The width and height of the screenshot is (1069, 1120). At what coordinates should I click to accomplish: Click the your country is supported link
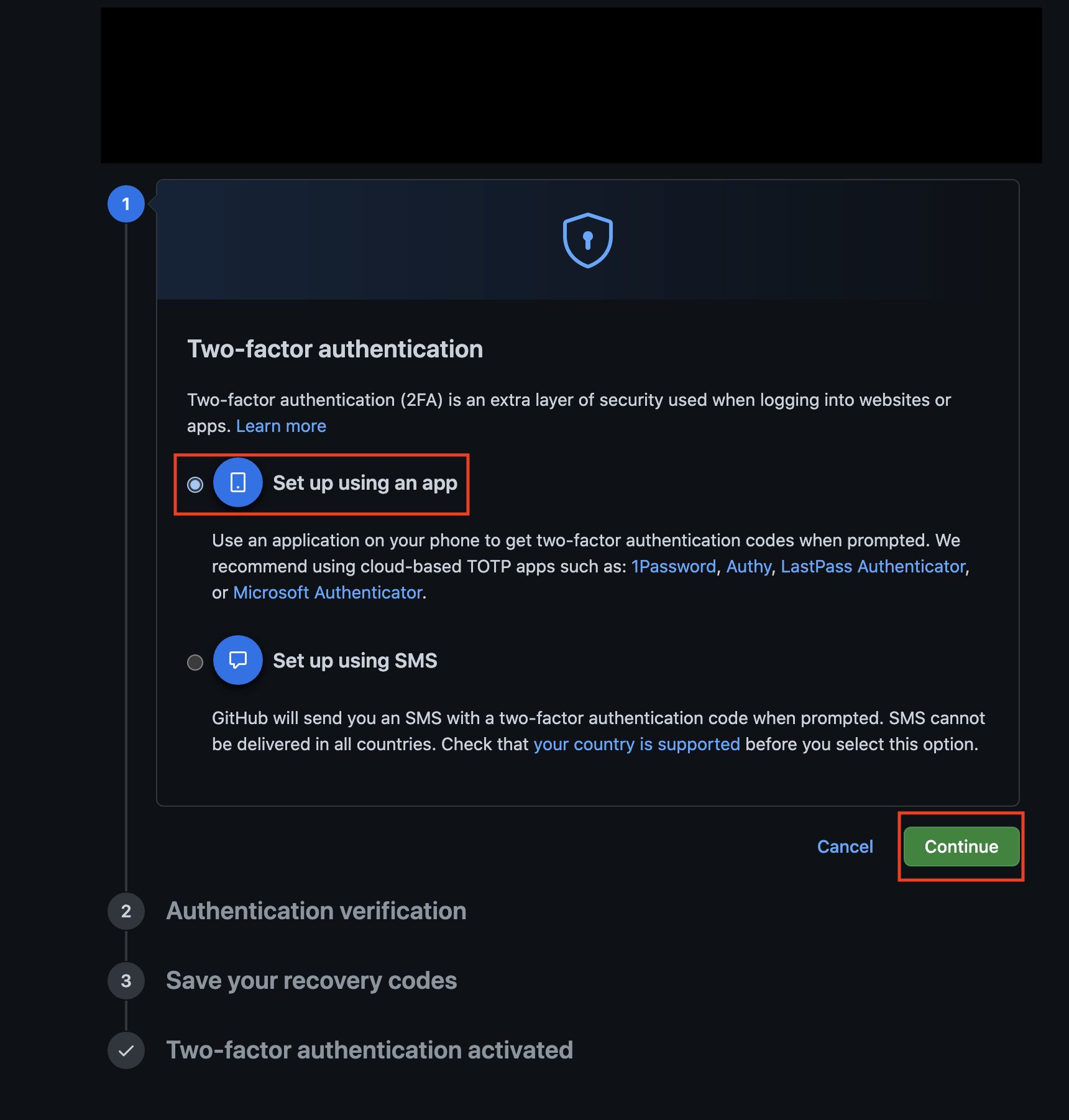[x=637, y=744]
